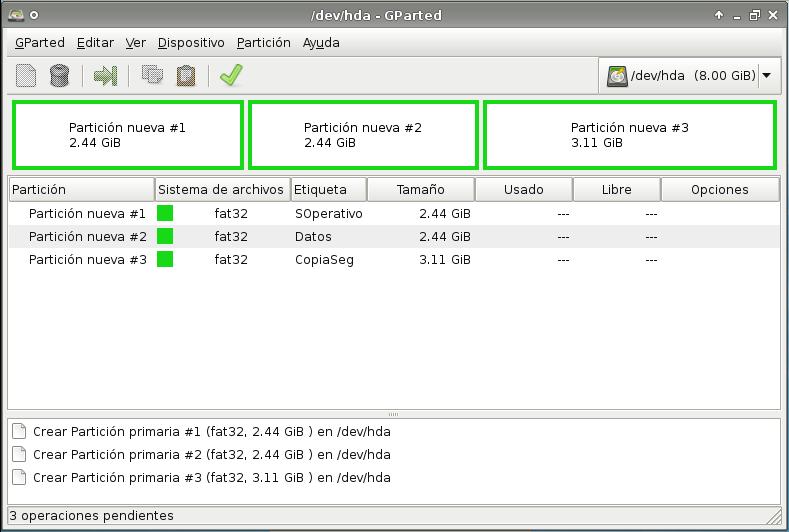Open the Partición menu
The image size is (789, 532).
264,43
